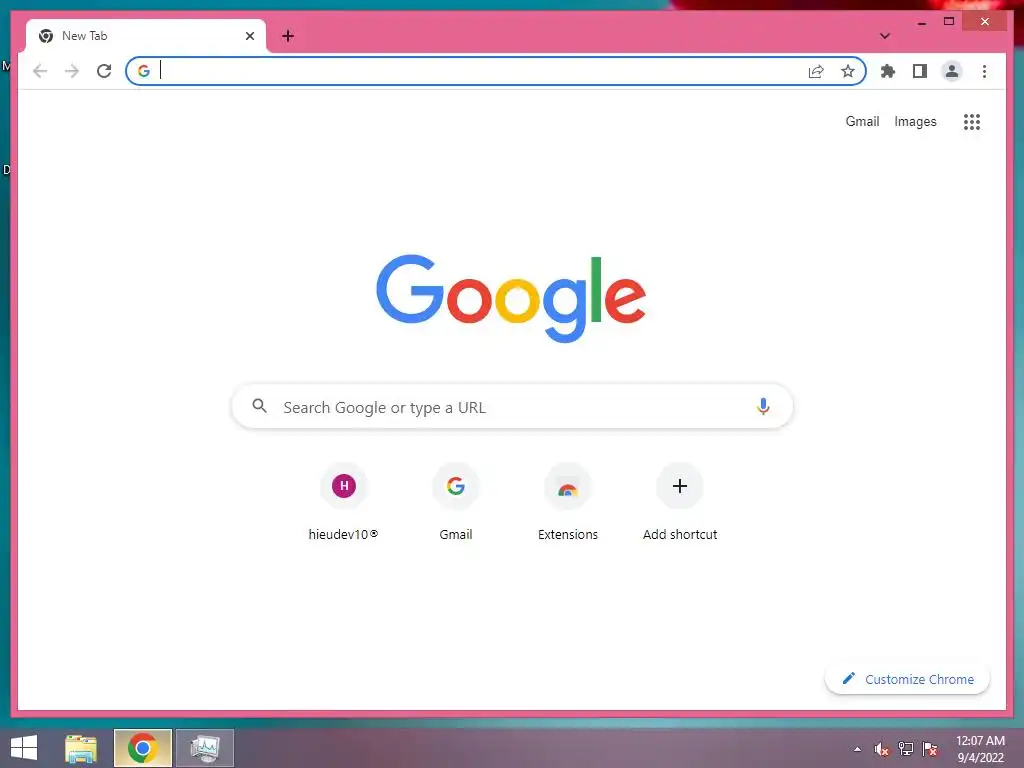Click the forward navigation arrow
Image resolution: width=1024 pixels, height=768 pixels.
coord(72,71)
